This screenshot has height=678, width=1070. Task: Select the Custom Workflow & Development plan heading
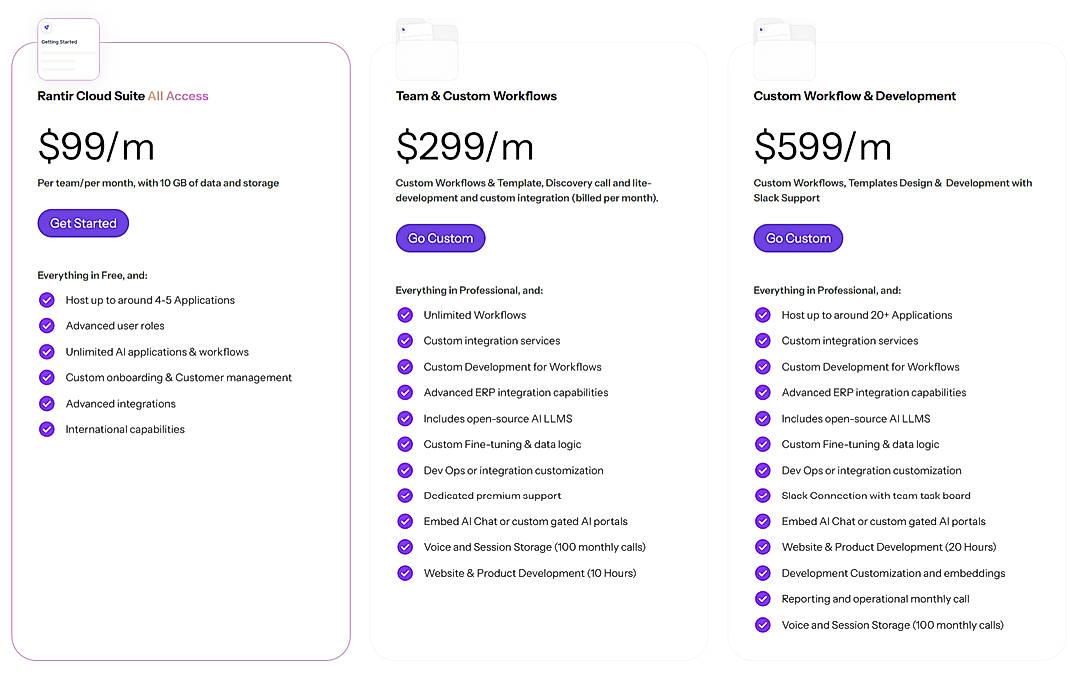click(x=854, y=96)
